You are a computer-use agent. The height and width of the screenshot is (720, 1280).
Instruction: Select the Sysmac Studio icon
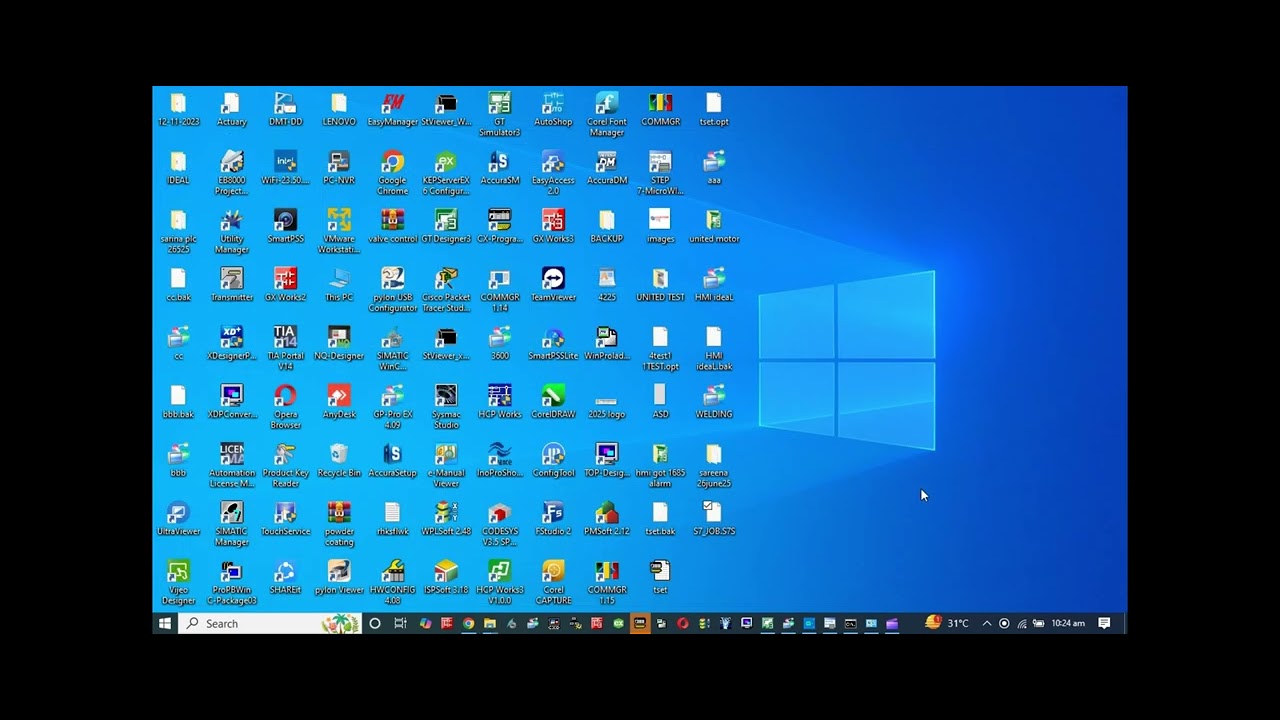pos(446,407)
